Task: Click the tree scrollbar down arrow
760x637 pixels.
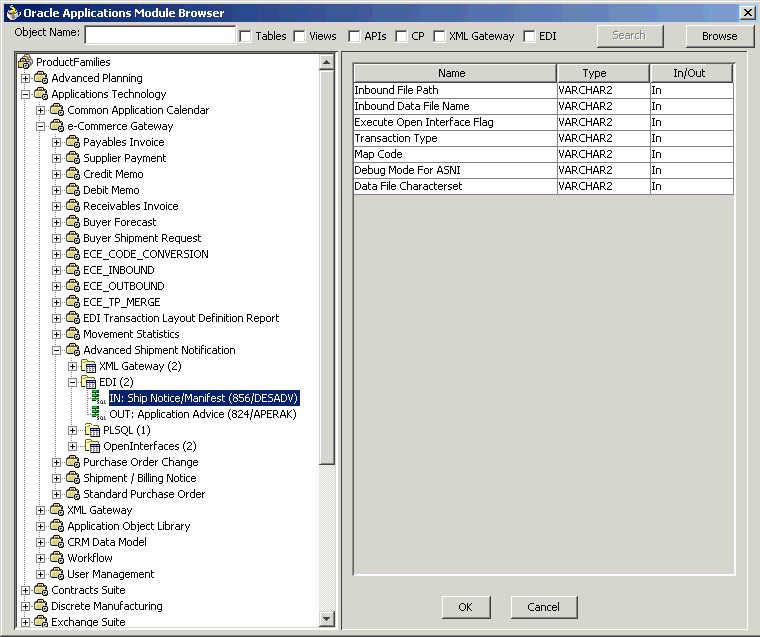Action: pyautogui.click(x=327, y=618)
